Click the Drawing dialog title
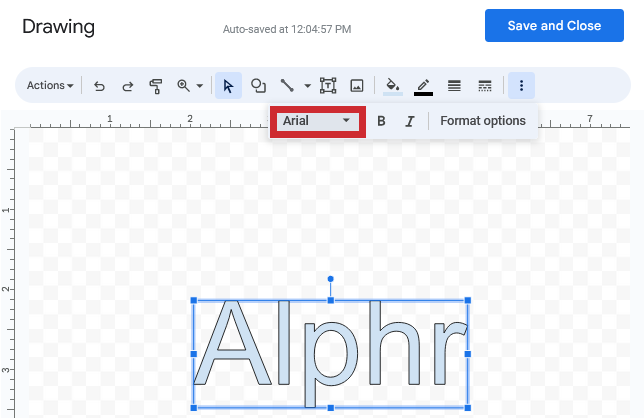Screen dimensions: 644x418 click(58, 27)
